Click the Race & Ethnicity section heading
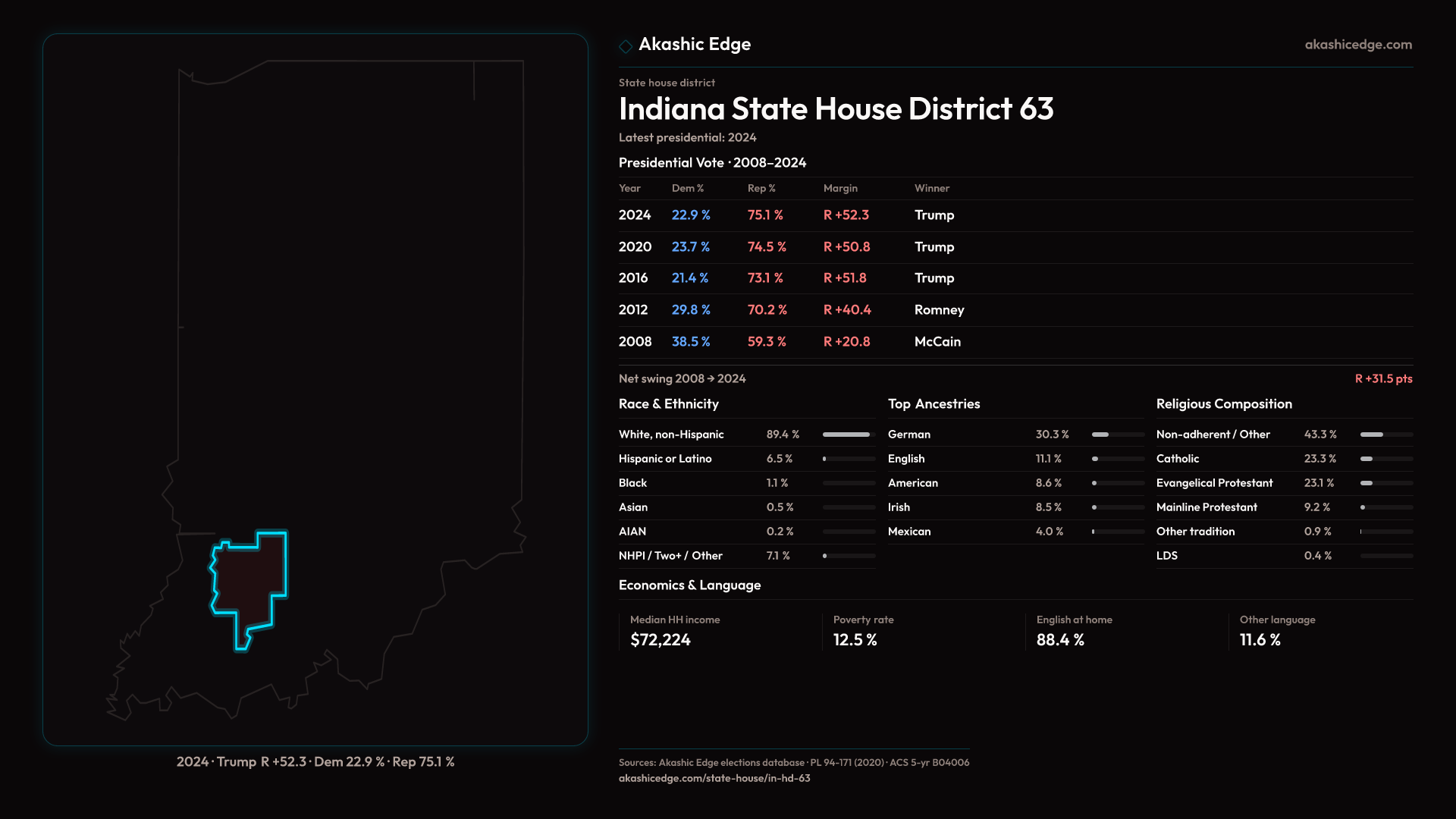This screenshot has width=1456, height=819. tap(668, 404)
